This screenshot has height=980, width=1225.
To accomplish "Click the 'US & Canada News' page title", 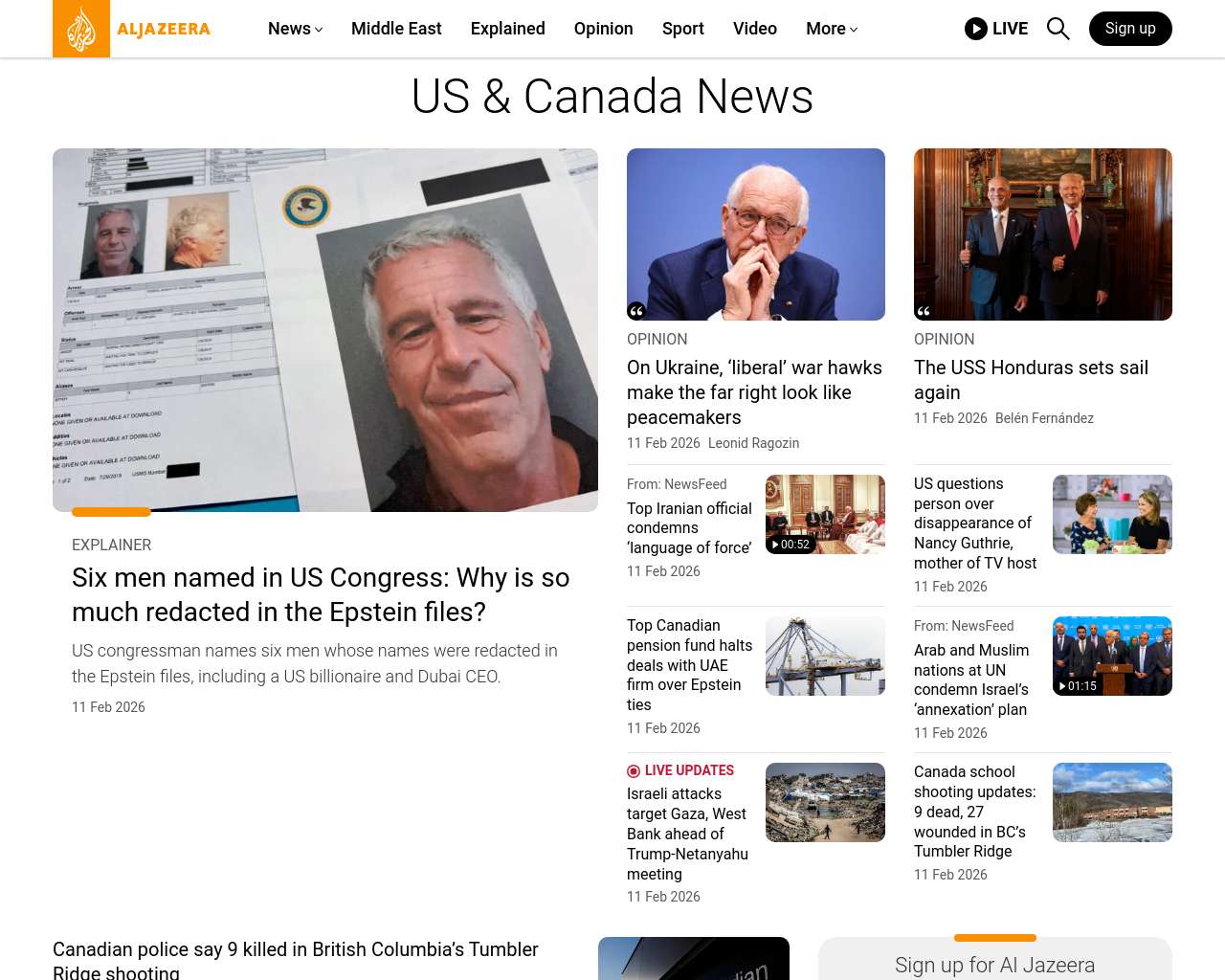I will pos(612,97).
